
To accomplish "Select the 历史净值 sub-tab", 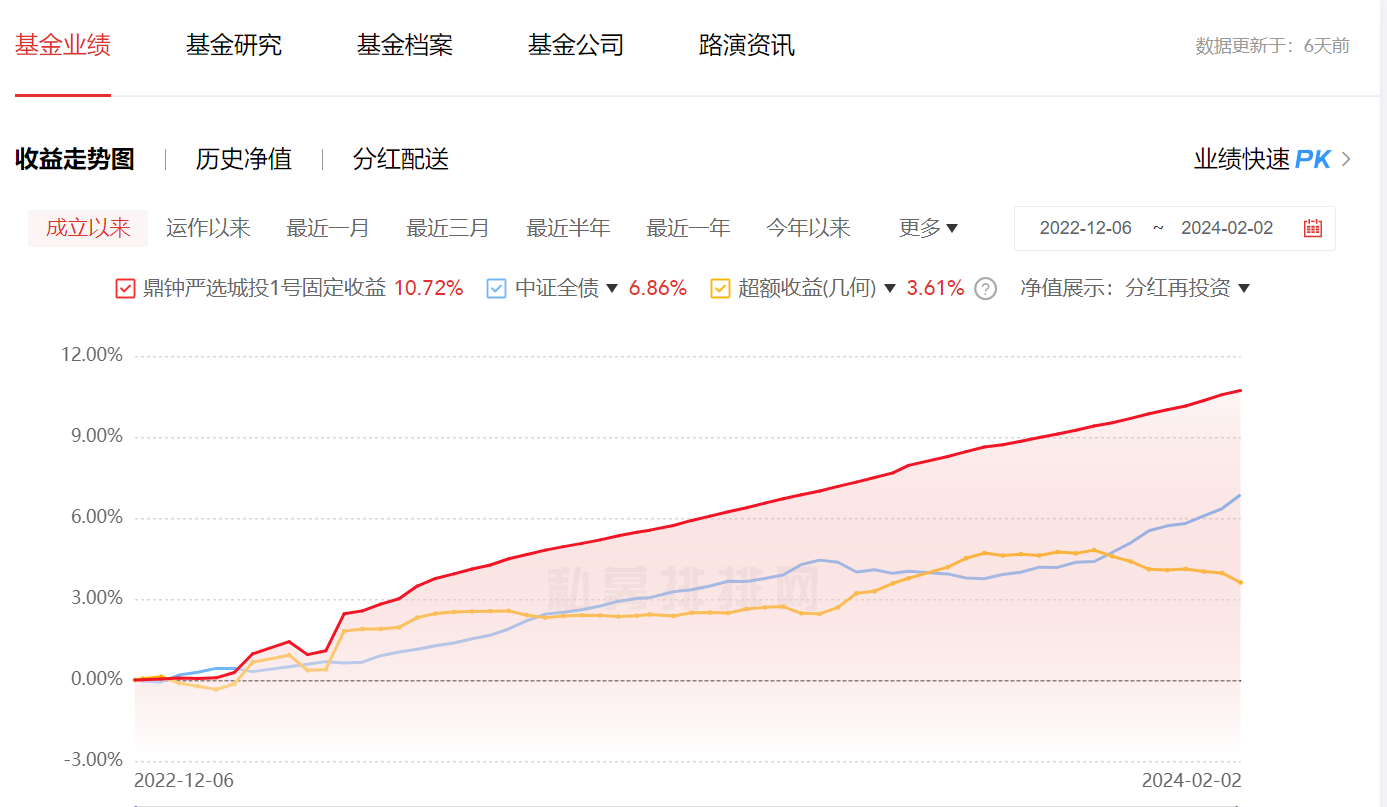I will 244,159.
